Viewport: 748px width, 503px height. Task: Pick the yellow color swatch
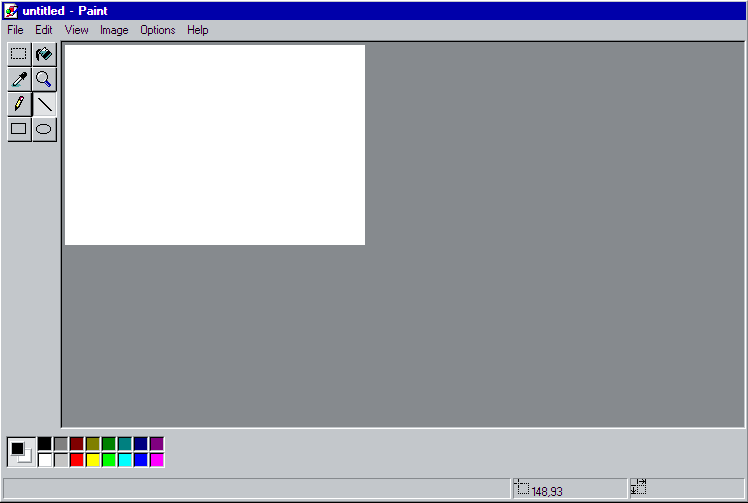coord(93,460)
